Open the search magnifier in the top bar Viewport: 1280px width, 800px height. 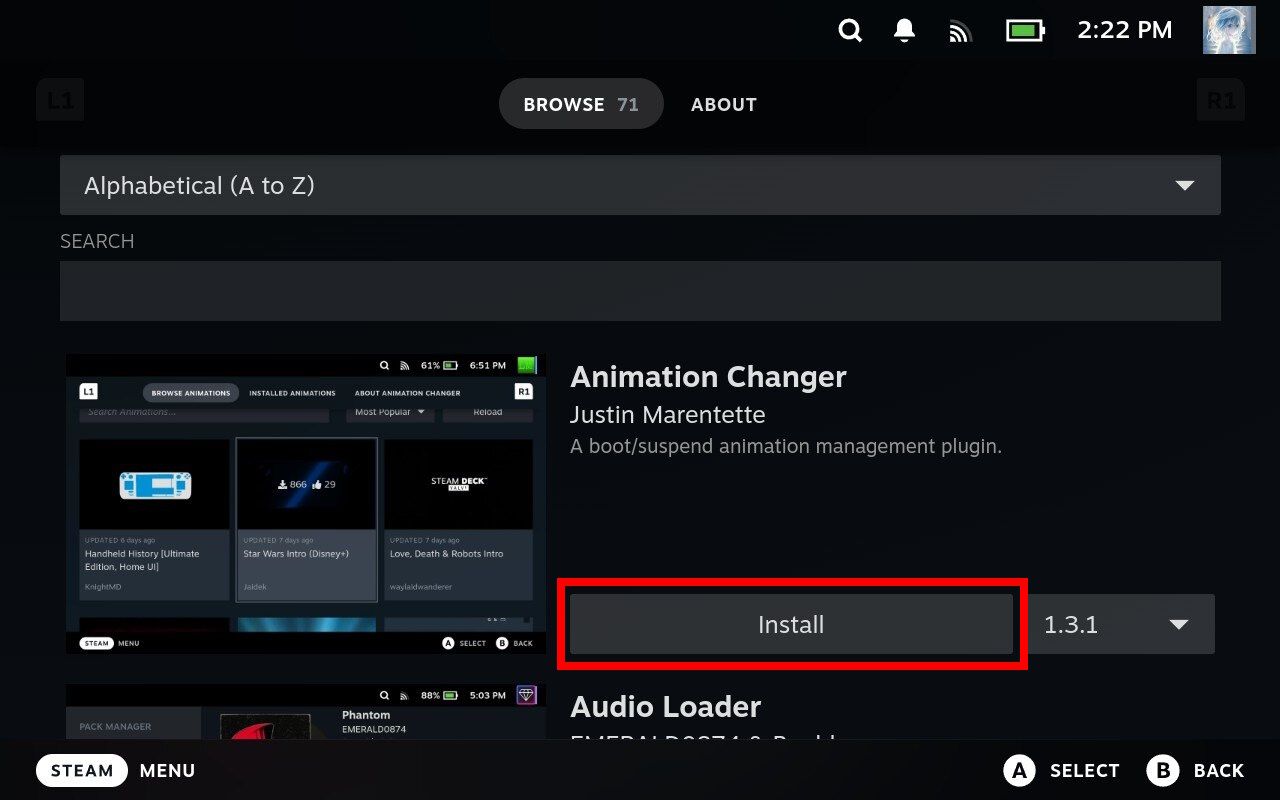pos(849,30)
